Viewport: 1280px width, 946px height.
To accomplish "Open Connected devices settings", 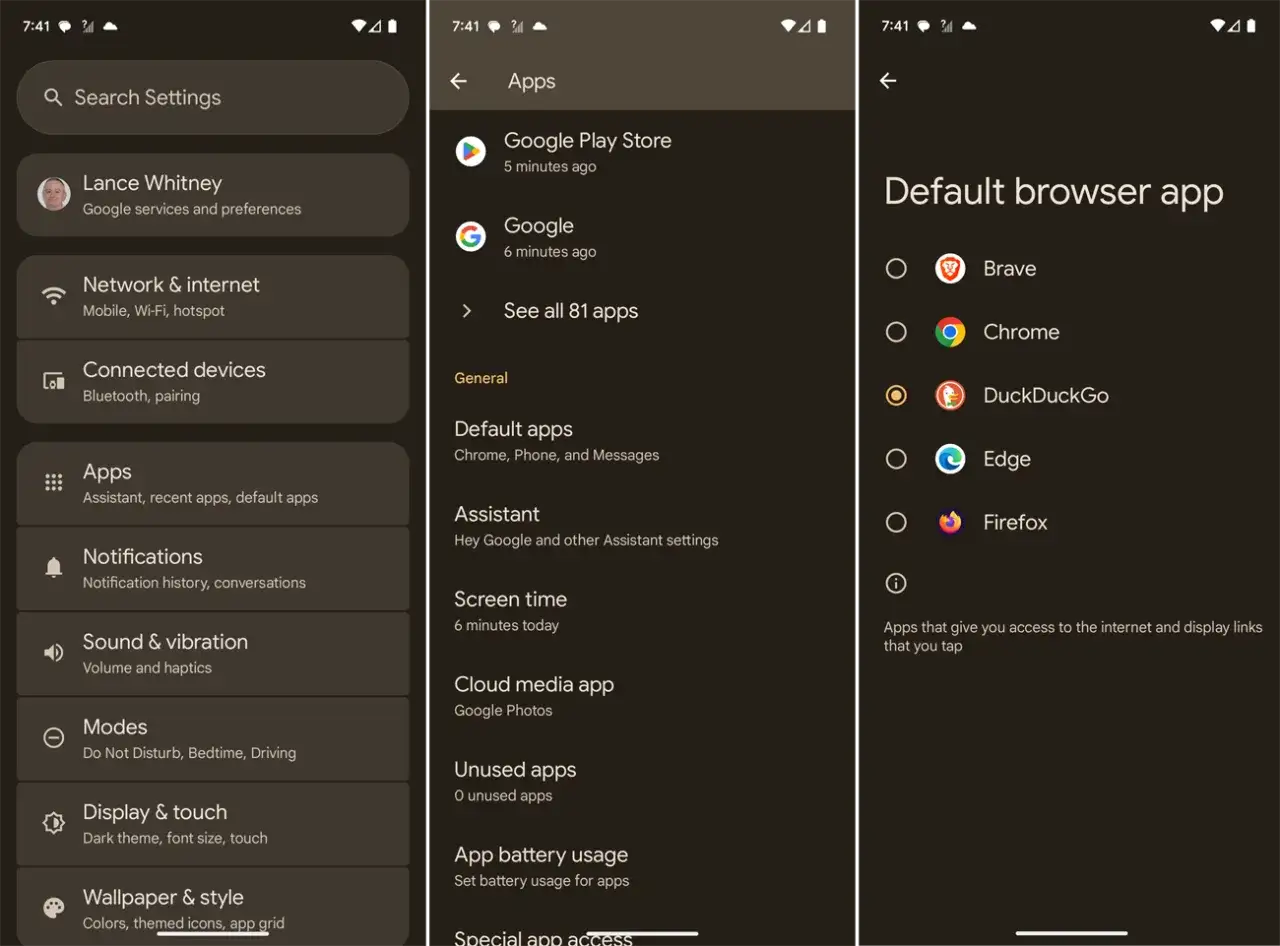I will (x=213, y=381).
